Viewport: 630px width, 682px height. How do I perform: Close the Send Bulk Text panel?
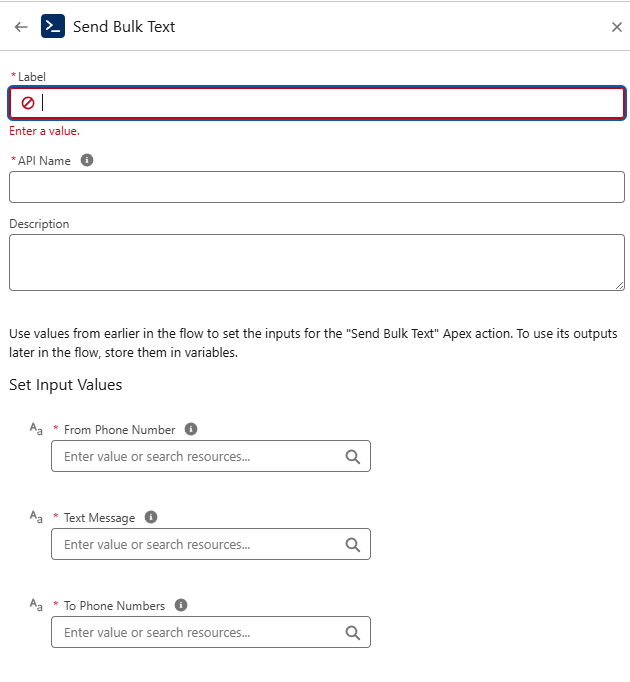pos(617,27)
